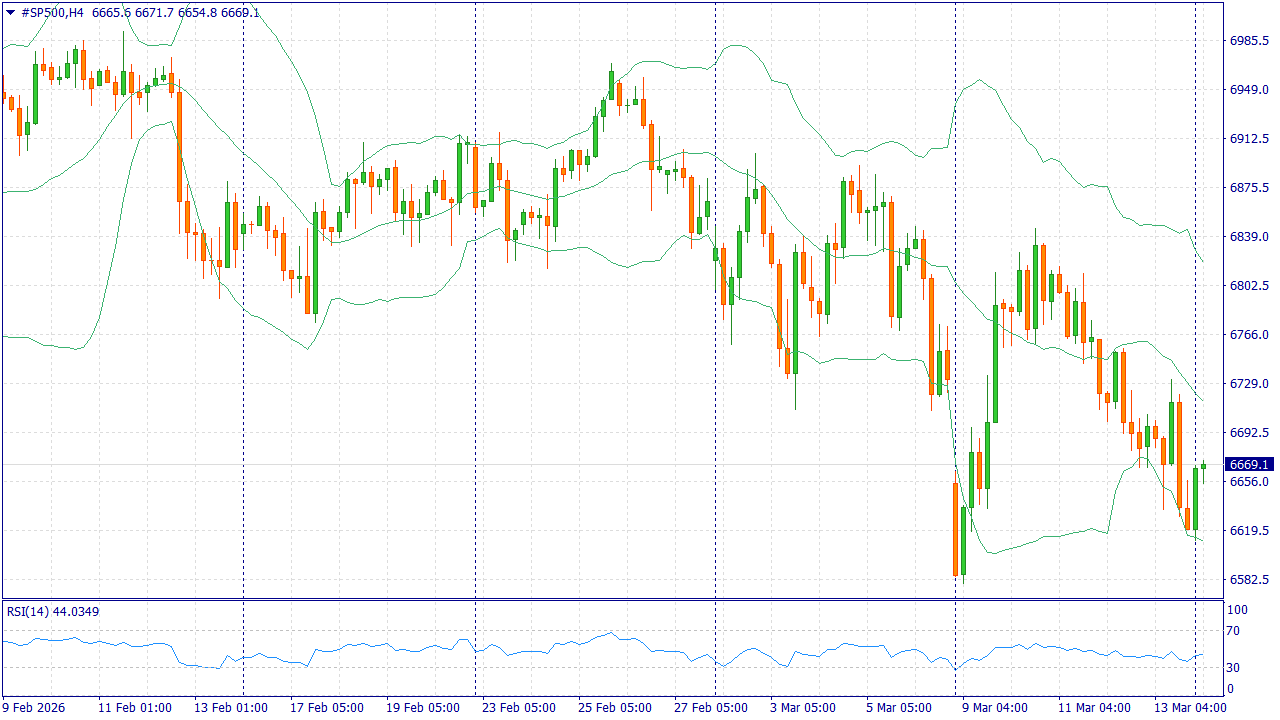
Task: Select the OHLC values text in header
Action: click(x=175, y=12)
